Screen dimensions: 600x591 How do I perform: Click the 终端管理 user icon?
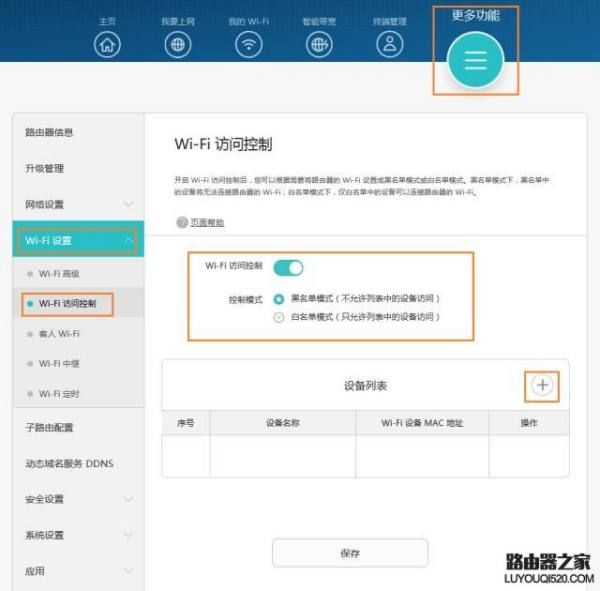(x=388, y=44)
